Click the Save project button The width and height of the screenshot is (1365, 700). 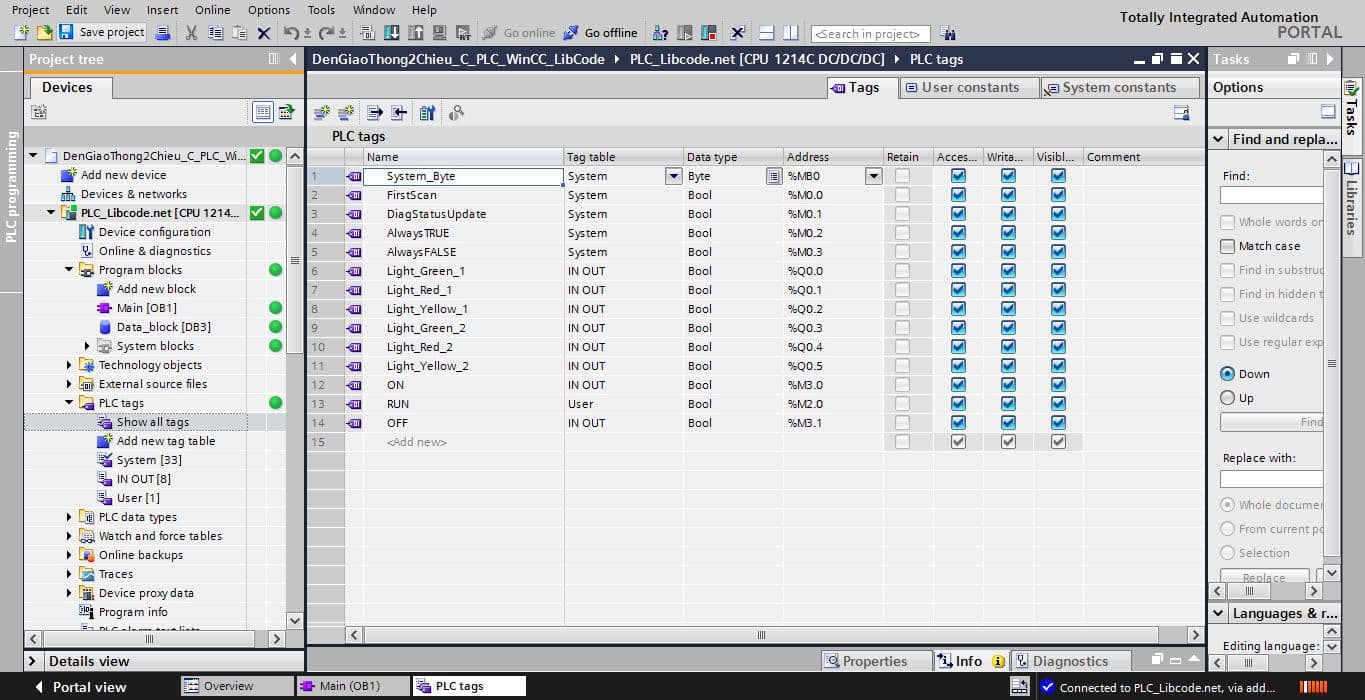pyautogui.click(x=102, y=33)
